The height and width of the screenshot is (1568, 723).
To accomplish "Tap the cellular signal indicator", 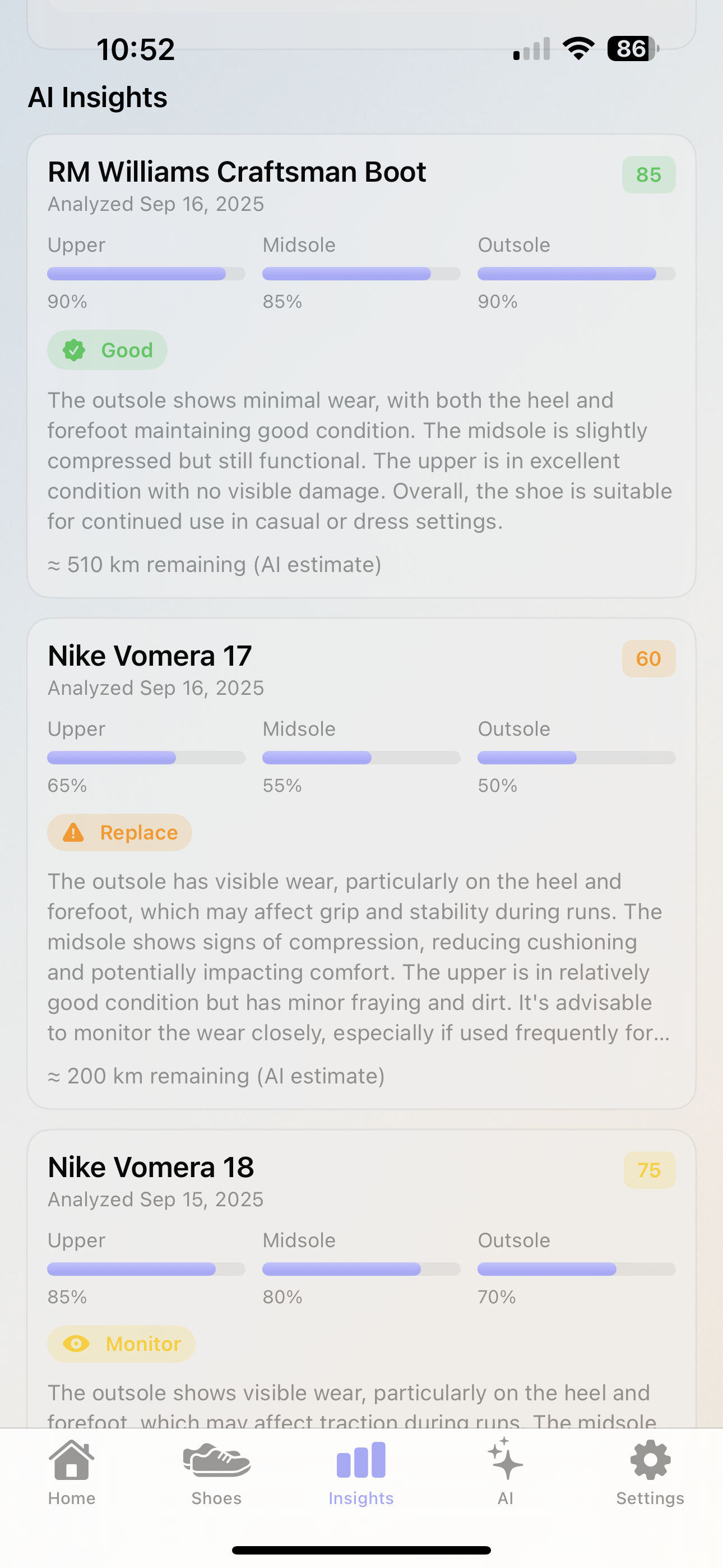I will pyautogui.click(x=529, y=49).
